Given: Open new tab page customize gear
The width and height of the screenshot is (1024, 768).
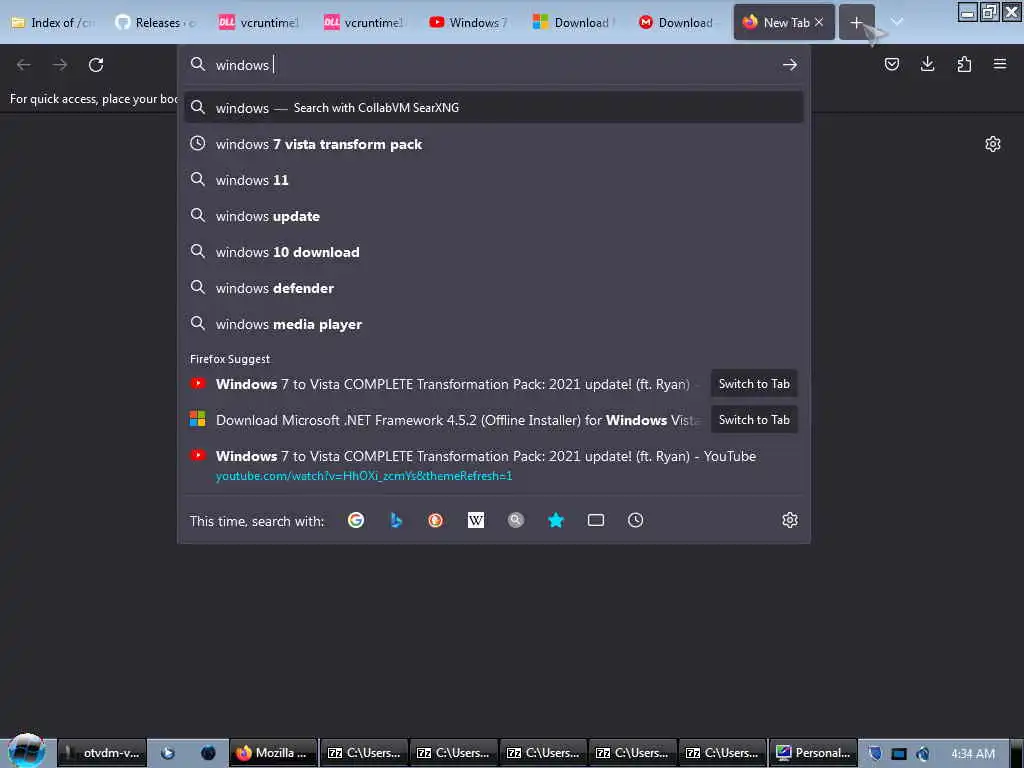Looking at the screenshot, I should point(993,144).
